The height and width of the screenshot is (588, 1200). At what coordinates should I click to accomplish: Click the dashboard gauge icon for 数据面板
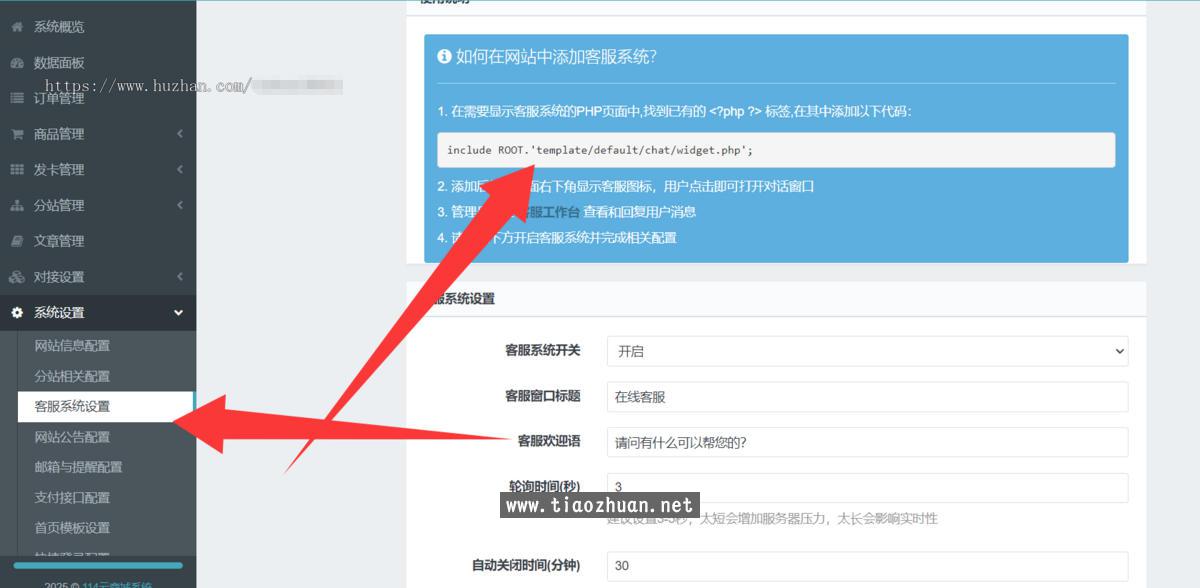click(x=17, y=63)
